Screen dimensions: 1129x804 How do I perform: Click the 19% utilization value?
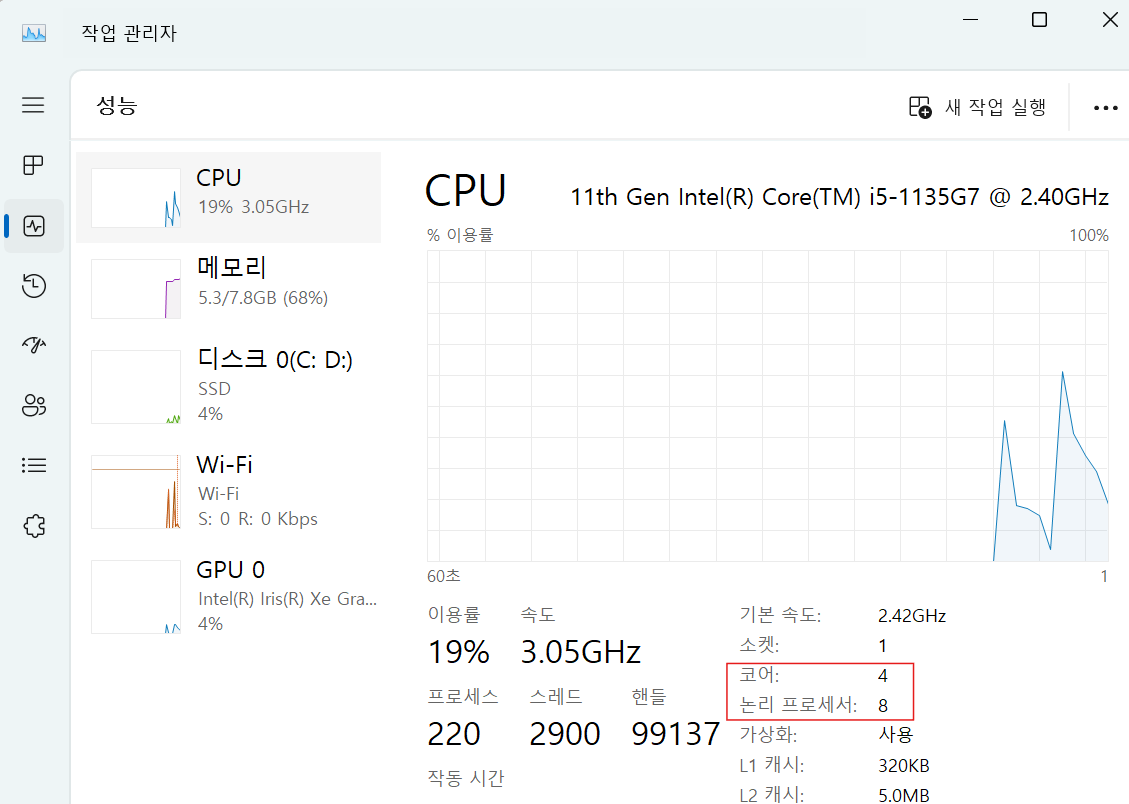click(459, 652)
